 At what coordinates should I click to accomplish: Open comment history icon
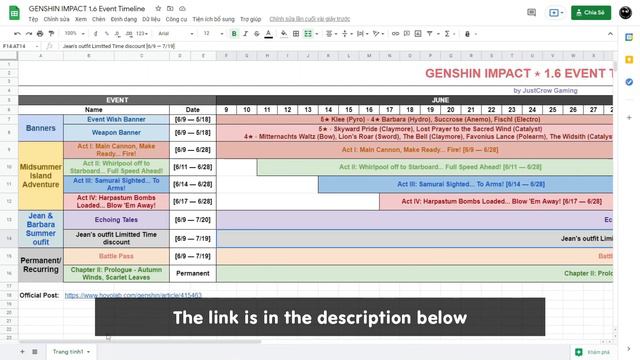531,13
